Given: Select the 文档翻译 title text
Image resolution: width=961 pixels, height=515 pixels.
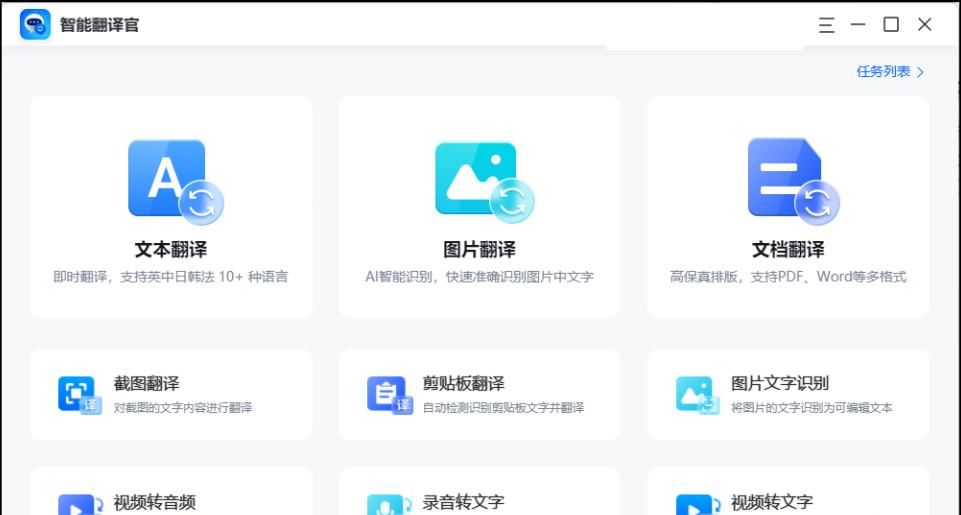Looking at the screenshot, I should [x=788, y=250].
